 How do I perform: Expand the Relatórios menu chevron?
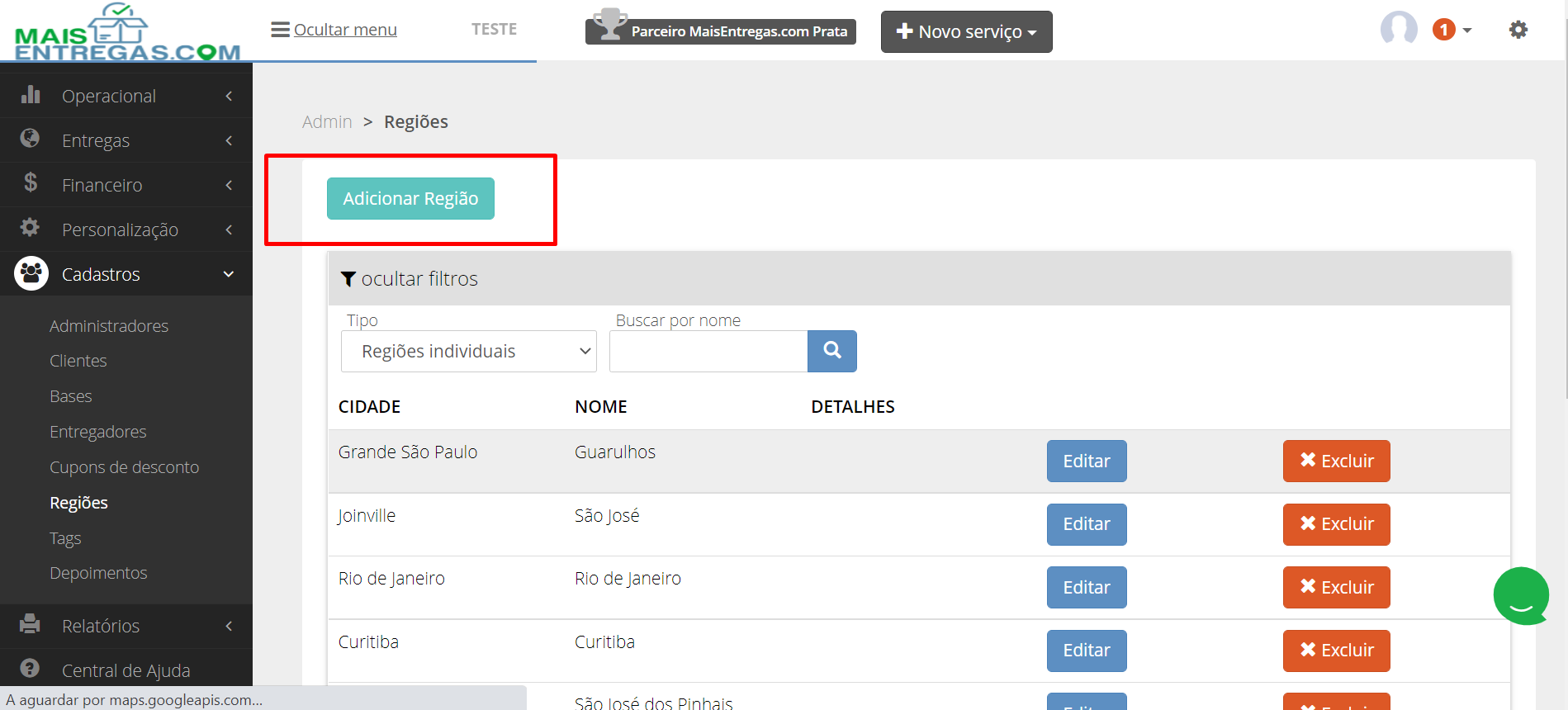[229, 626]
